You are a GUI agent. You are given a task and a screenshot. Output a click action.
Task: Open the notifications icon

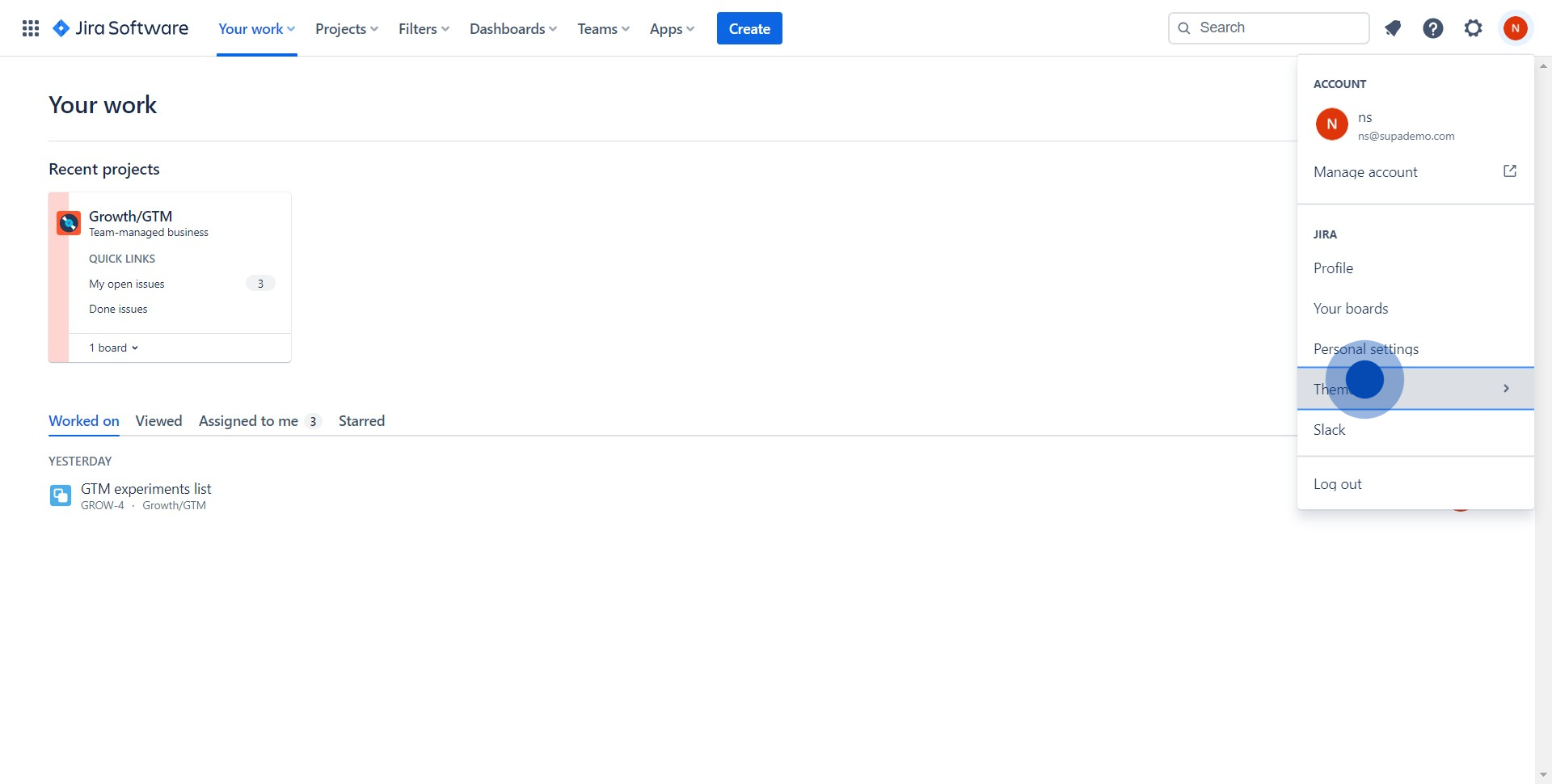[x=1393, y=28]
